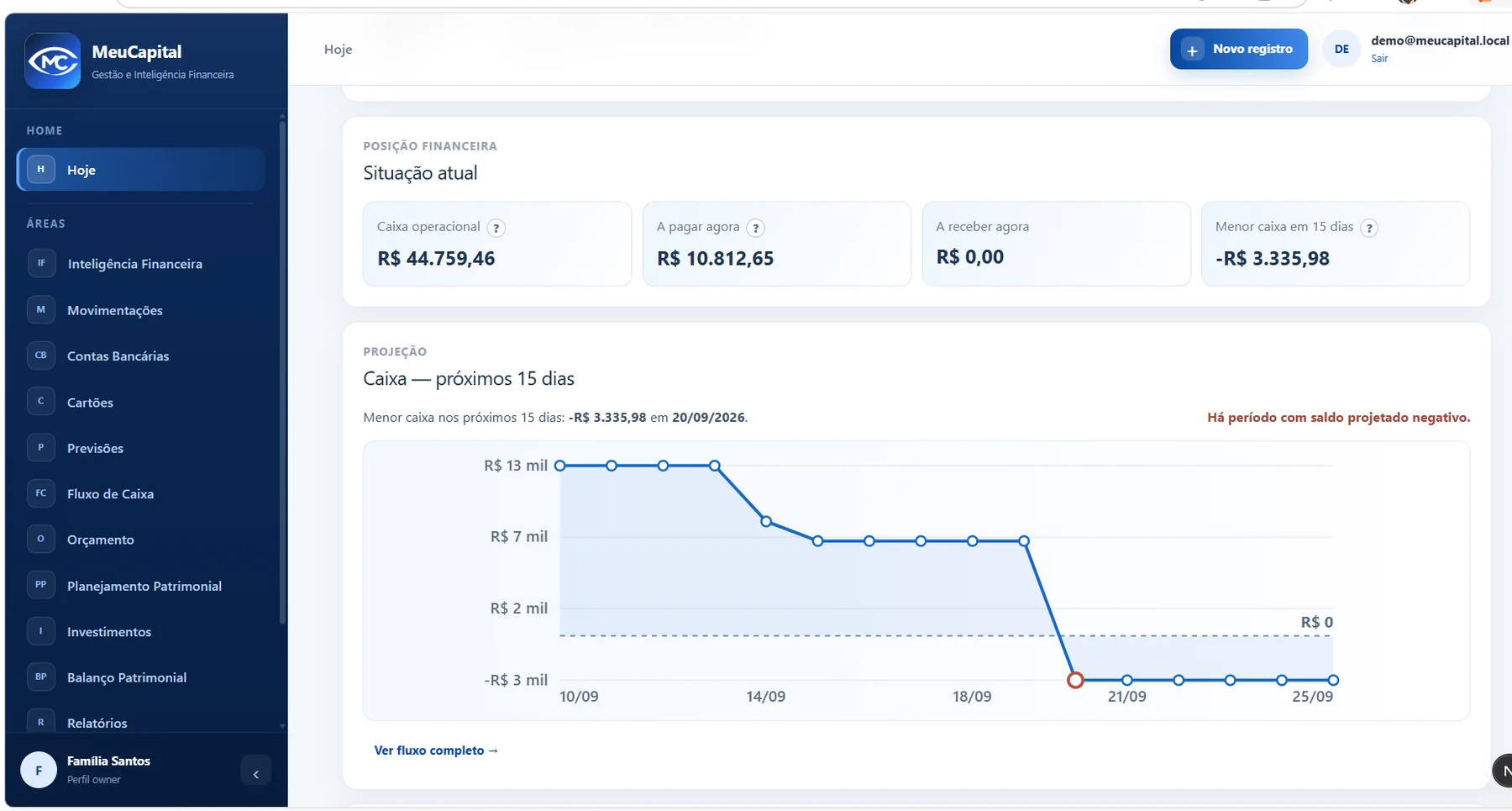Open help icon next to Caixa operacional
The width and height of the screenshot is (1512, 811).
pyautogui.click(x=496, y=228)
